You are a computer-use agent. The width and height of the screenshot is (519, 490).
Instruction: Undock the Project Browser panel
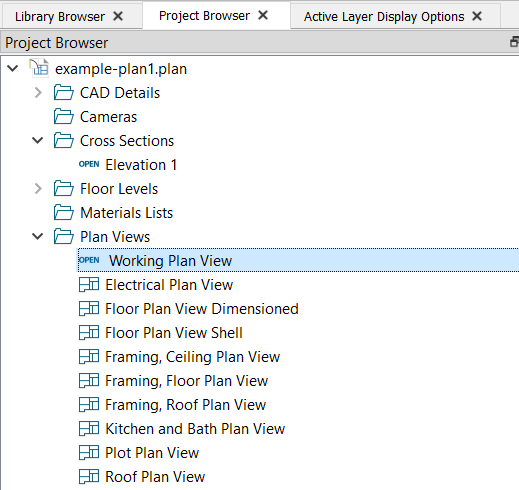(514, 42)
